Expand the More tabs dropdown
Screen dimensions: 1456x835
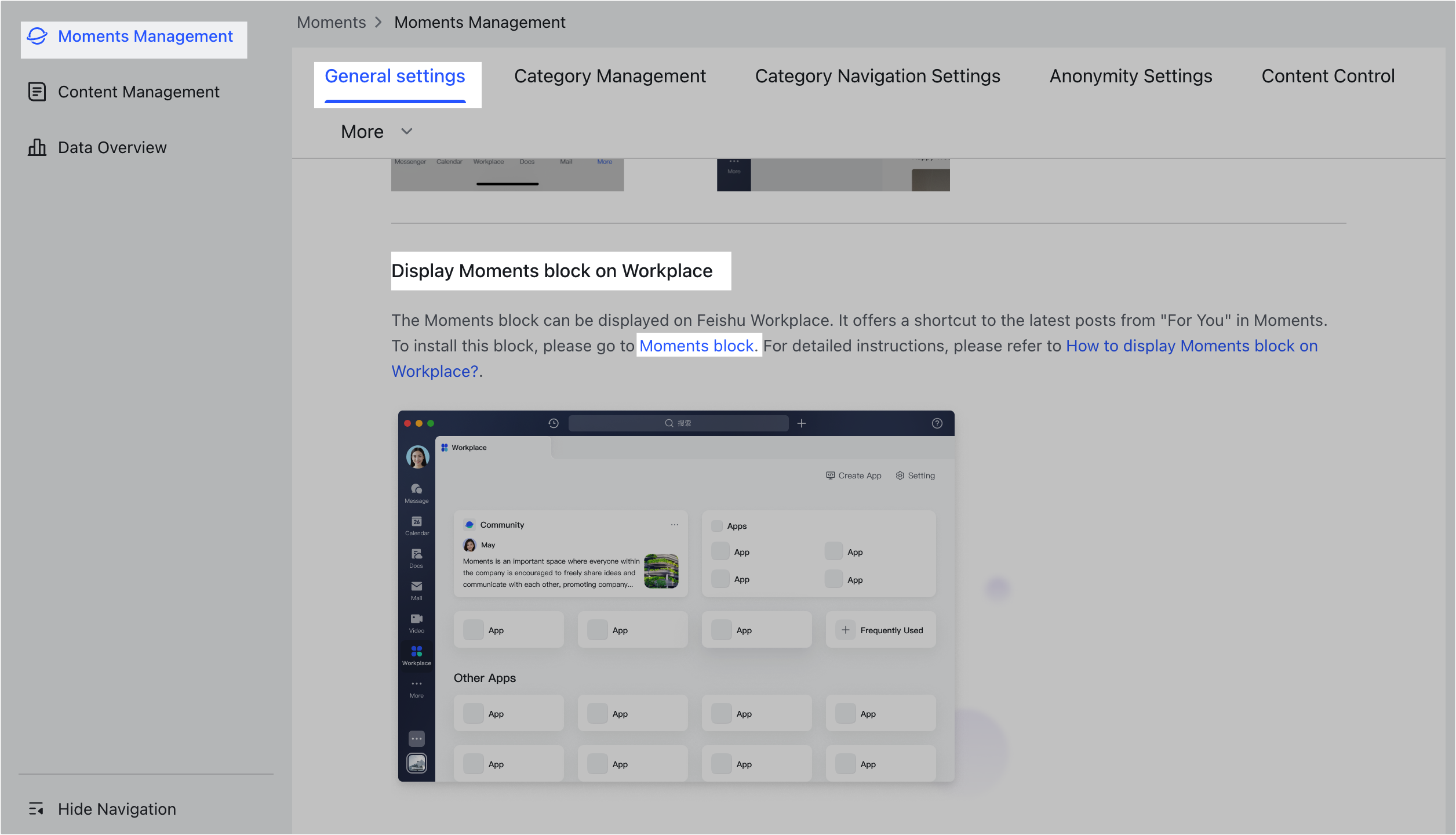[x=363, y=132]
